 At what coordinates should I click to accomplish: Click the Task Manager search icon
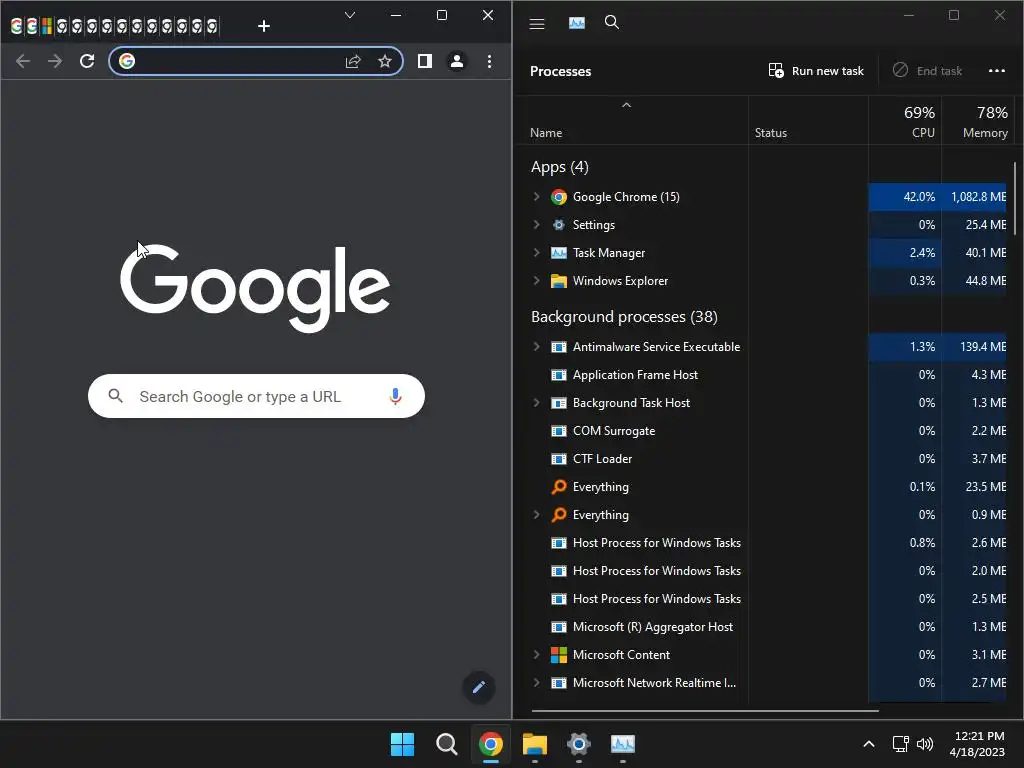612,22
